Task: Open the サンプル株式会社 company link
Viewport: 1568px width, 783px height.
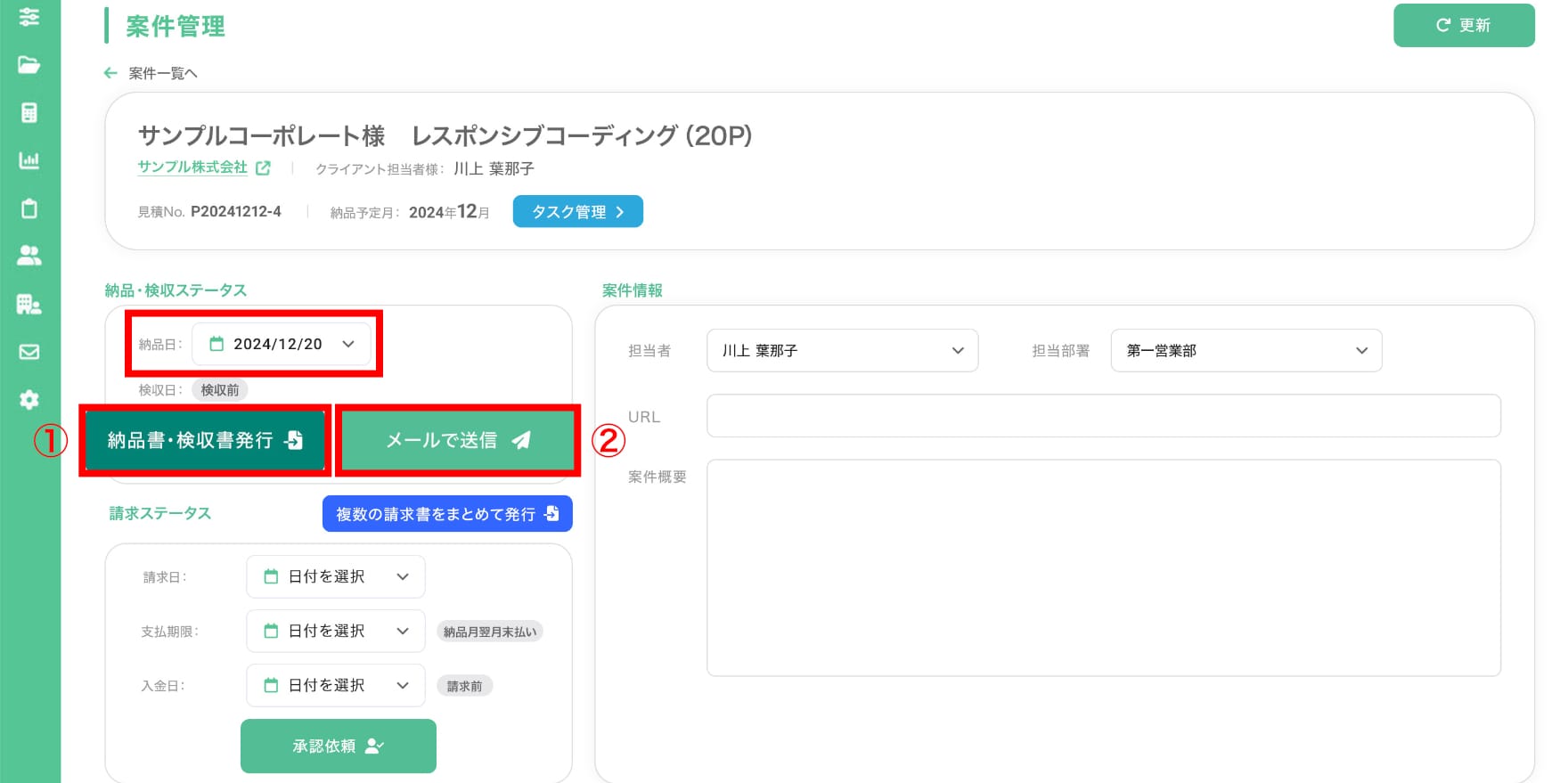Action: 192,167
